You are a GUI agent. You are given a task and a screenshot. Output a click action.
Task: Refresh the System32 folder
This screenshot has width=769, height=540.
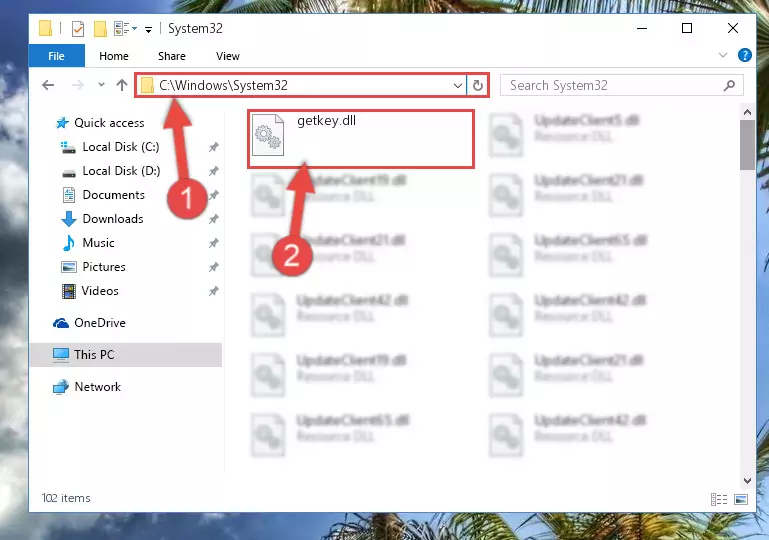[478, 86]
